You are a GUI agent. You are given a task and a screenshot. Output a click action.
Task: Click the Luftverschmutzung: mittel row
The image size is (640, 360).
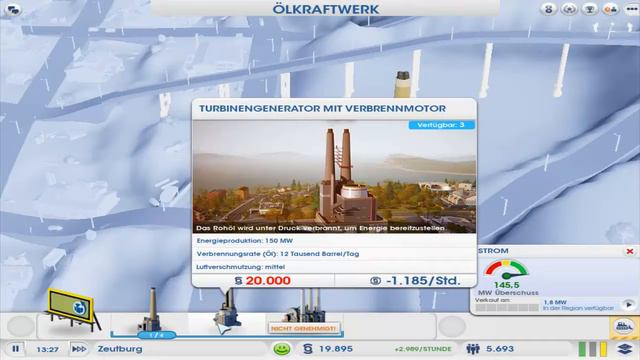pos(334,267)
